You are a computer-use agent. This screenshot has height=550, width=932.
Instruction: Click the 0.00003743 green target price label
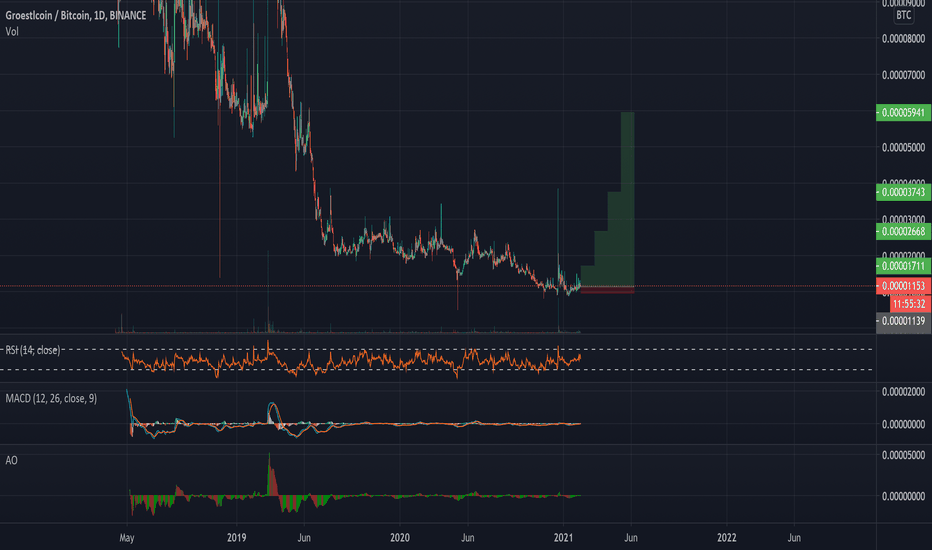point(903,192)
